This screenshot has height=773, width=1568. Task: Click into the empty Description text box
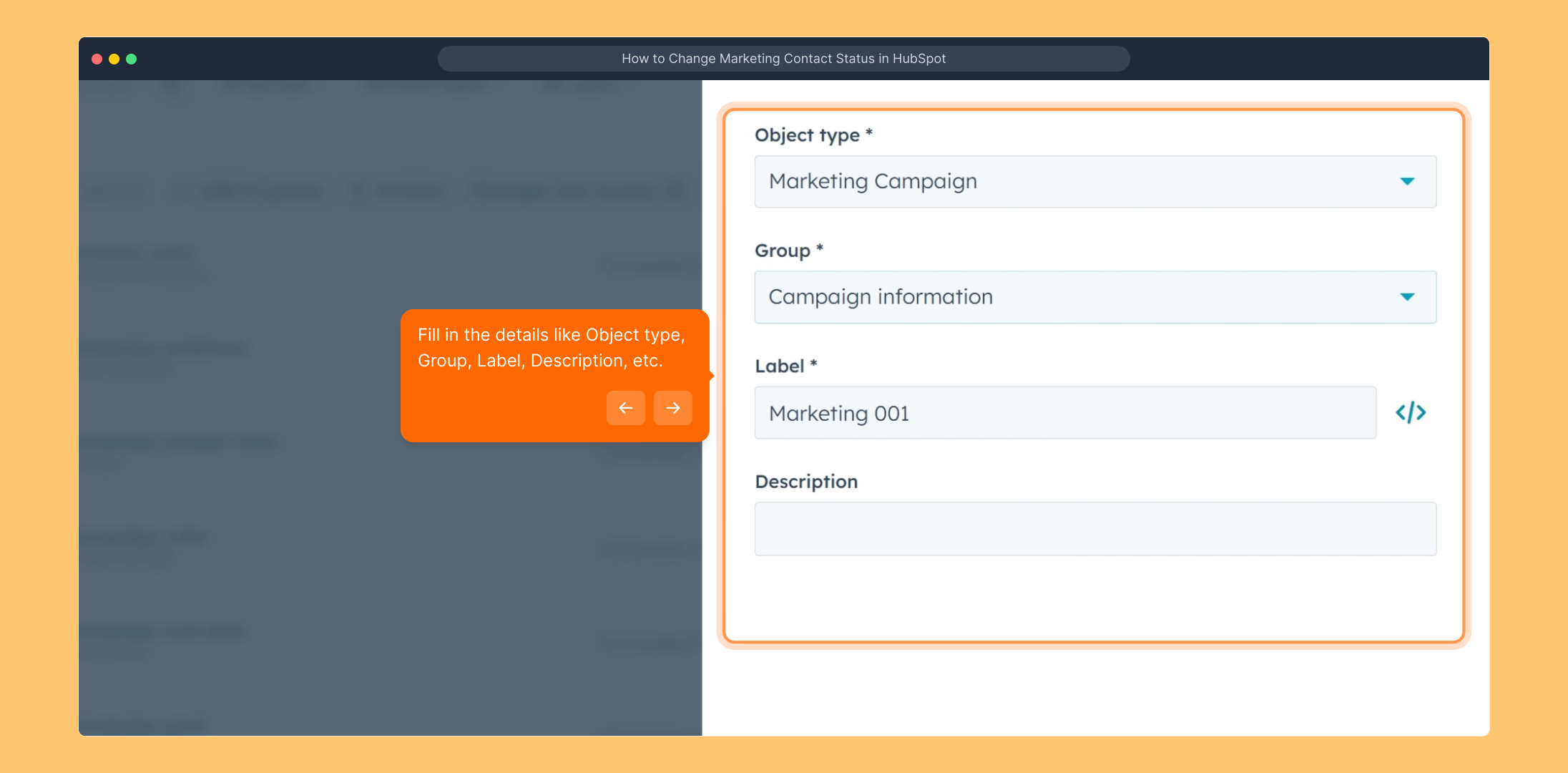point(1094,529)
